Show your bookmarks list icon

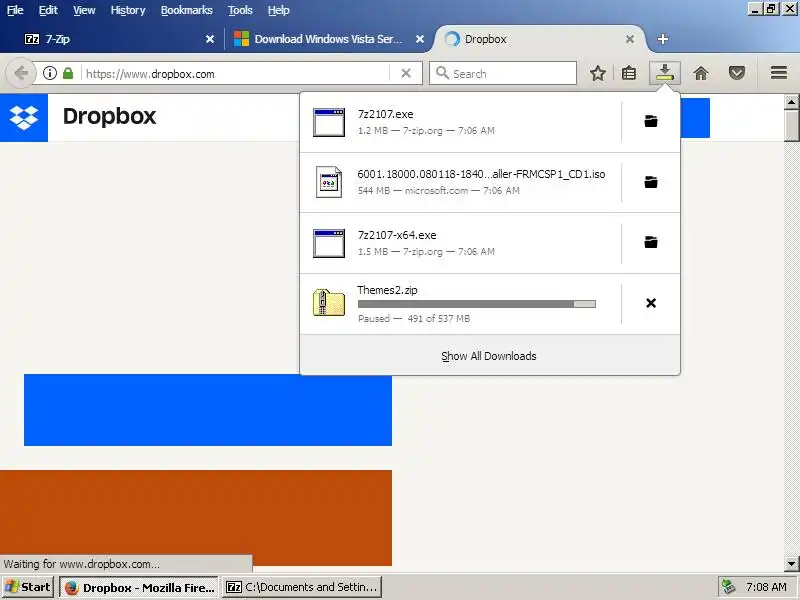click(629, 73)
